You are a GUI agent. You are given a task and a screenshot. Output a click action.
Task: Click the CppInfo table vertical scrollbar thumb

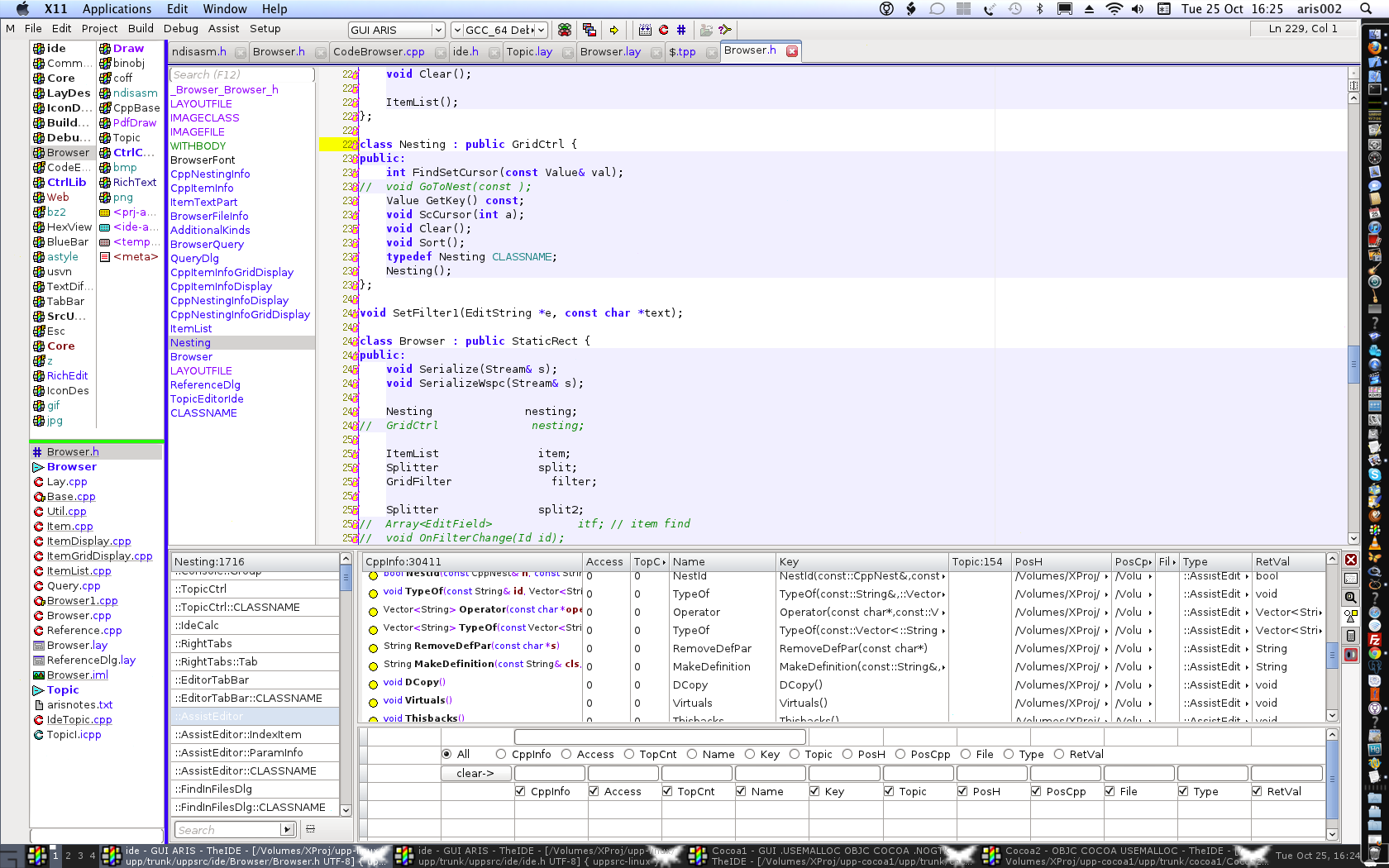pyautogui.click(x=1332, y=656)
